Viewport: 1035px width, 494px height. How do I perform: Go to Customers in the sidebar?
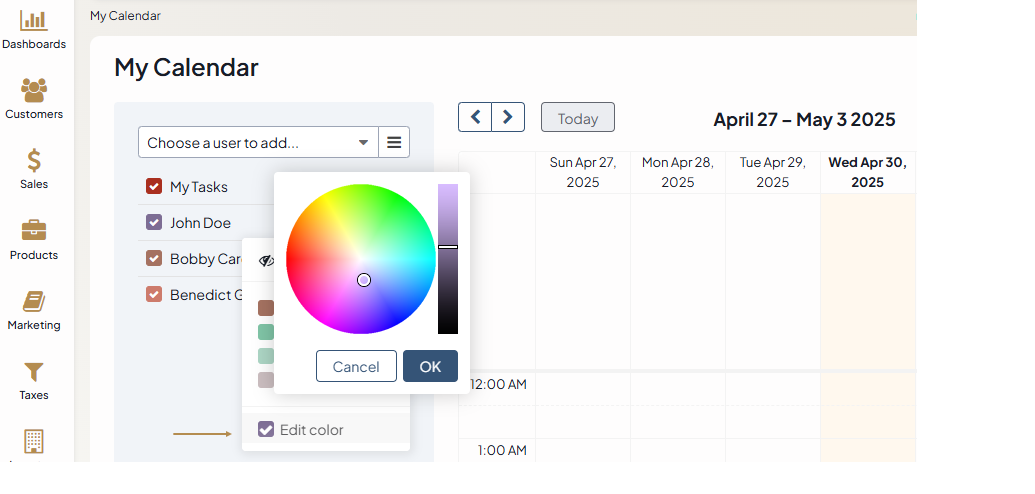click(34, 99)
